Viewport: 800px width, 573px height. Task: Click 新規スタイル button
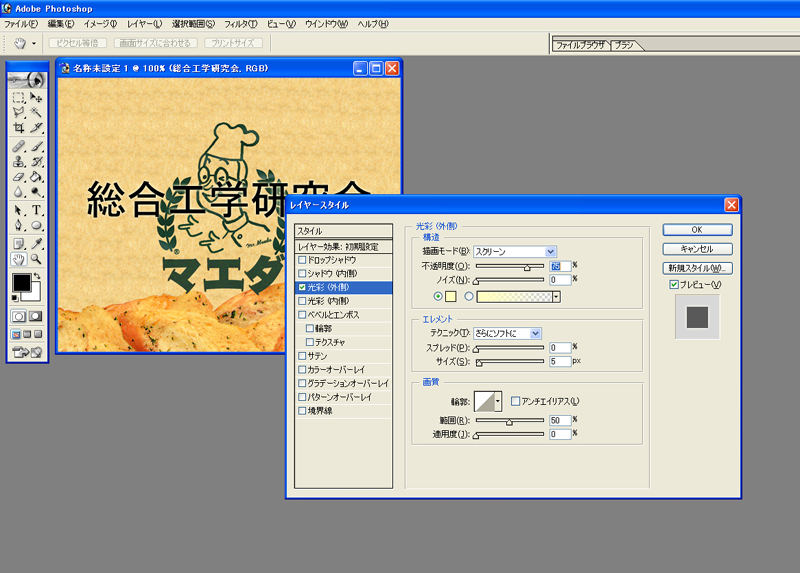(697, 268)
